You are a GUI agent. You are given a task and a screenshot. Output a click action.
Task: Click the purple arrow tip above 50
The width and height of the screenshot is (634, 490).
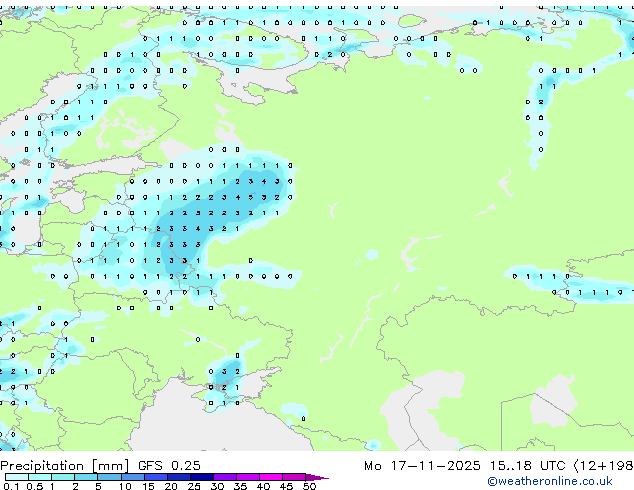[317, 477]
